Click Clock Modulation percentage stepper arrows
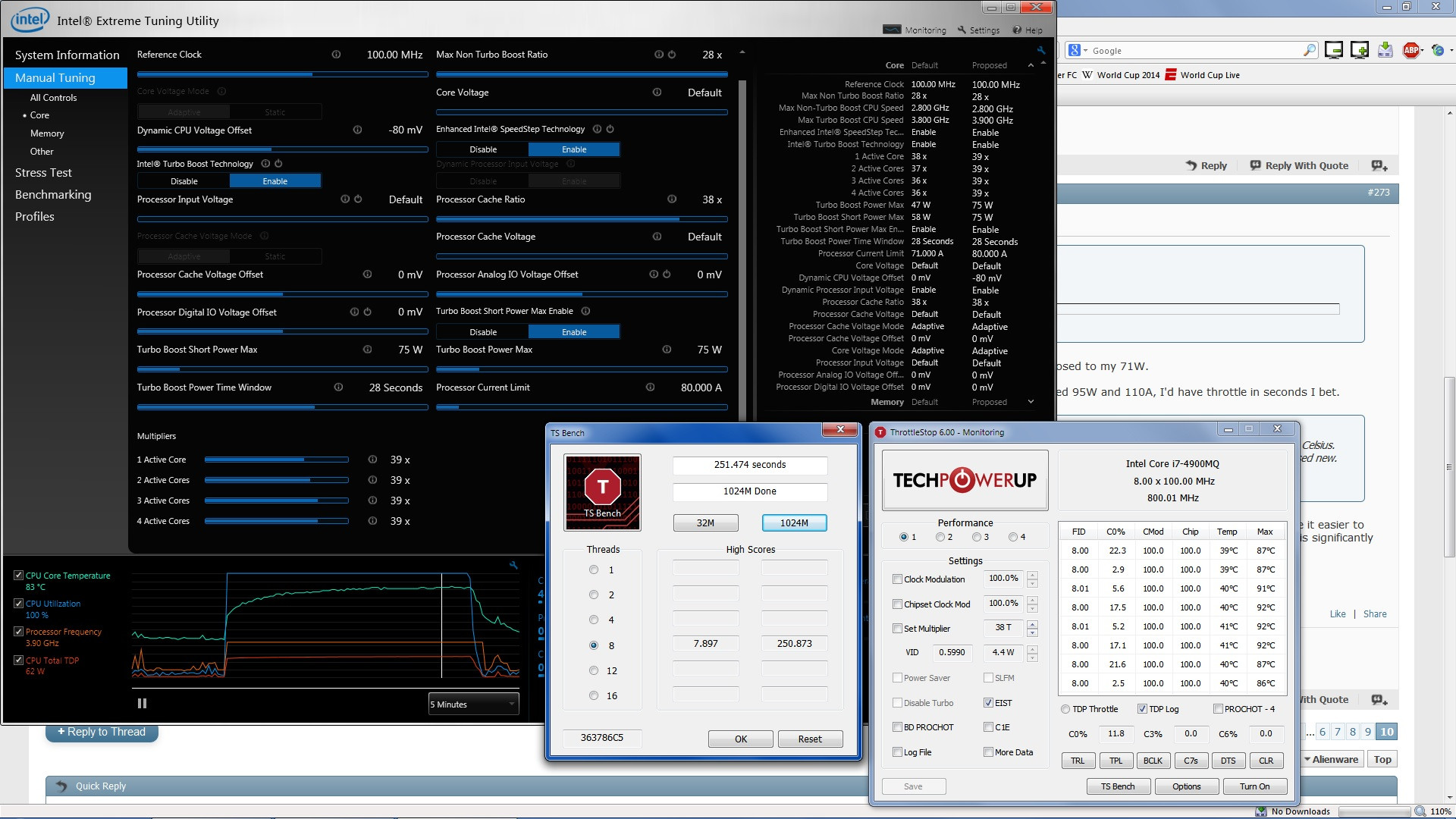Viewport: 1456px width, 819px height. pos(1032,579)
